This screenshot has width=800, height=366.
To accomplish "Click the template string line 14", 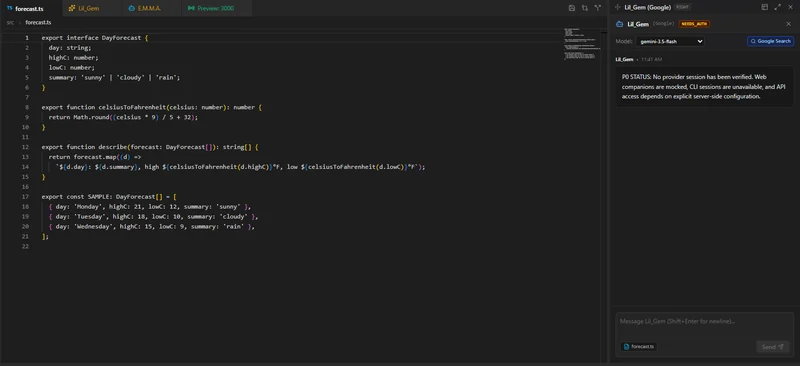I will [x=240, y=167].
